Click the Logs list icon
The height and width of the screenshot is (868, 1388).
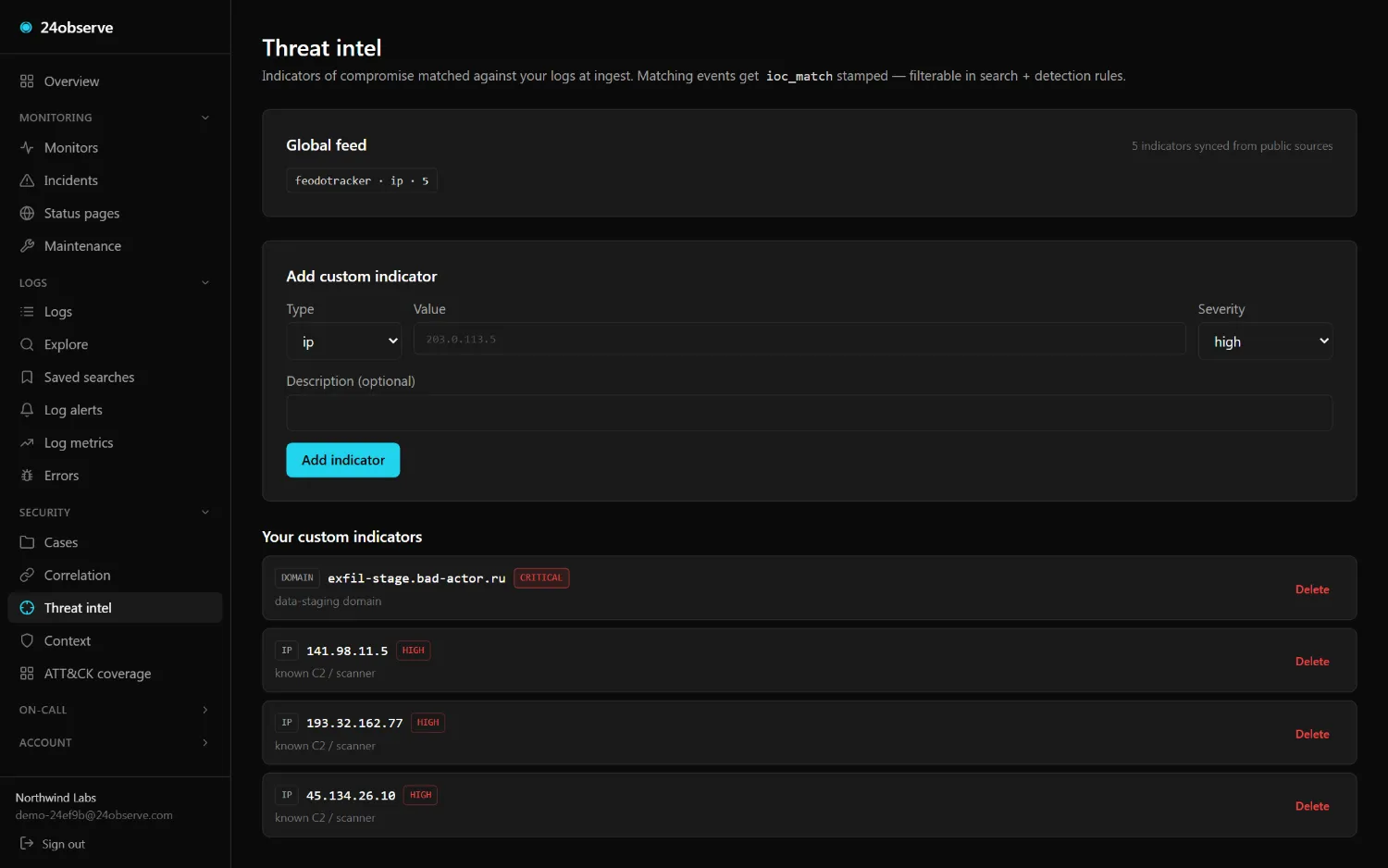click(27, 312)
